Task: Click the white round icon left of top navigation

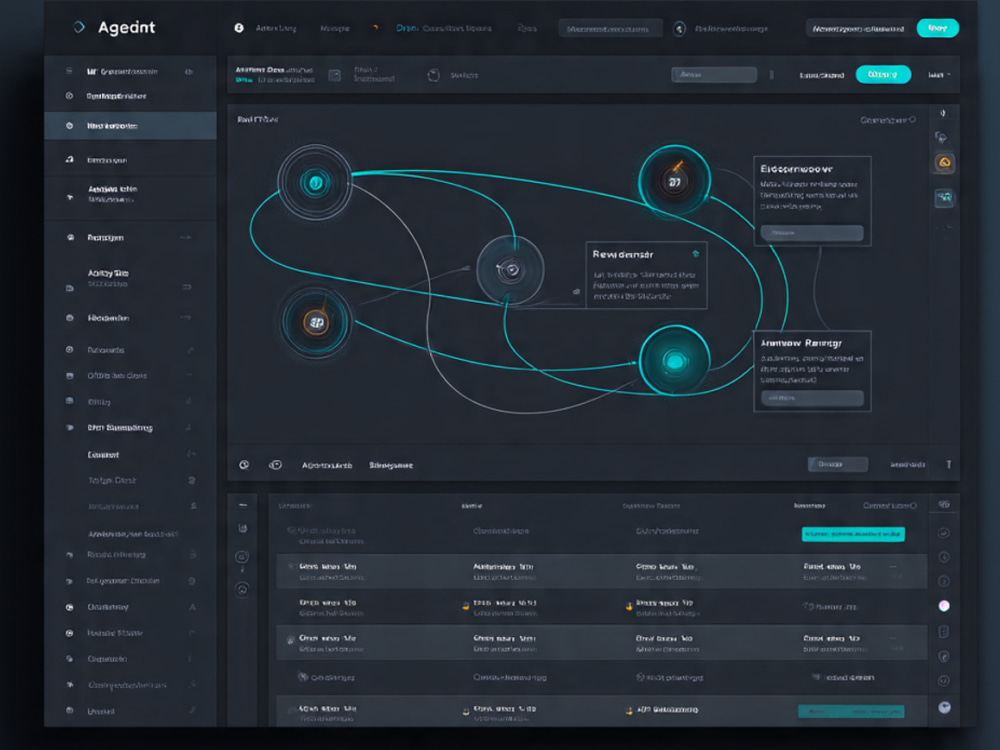Action: (239, 28)
